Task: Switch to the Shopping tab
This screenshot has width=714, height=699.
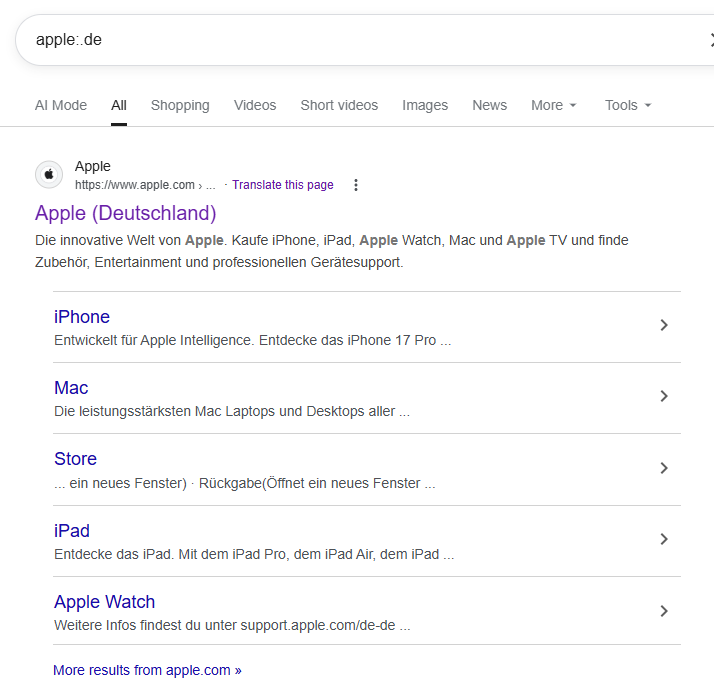Action: click(x=180, y=105)
